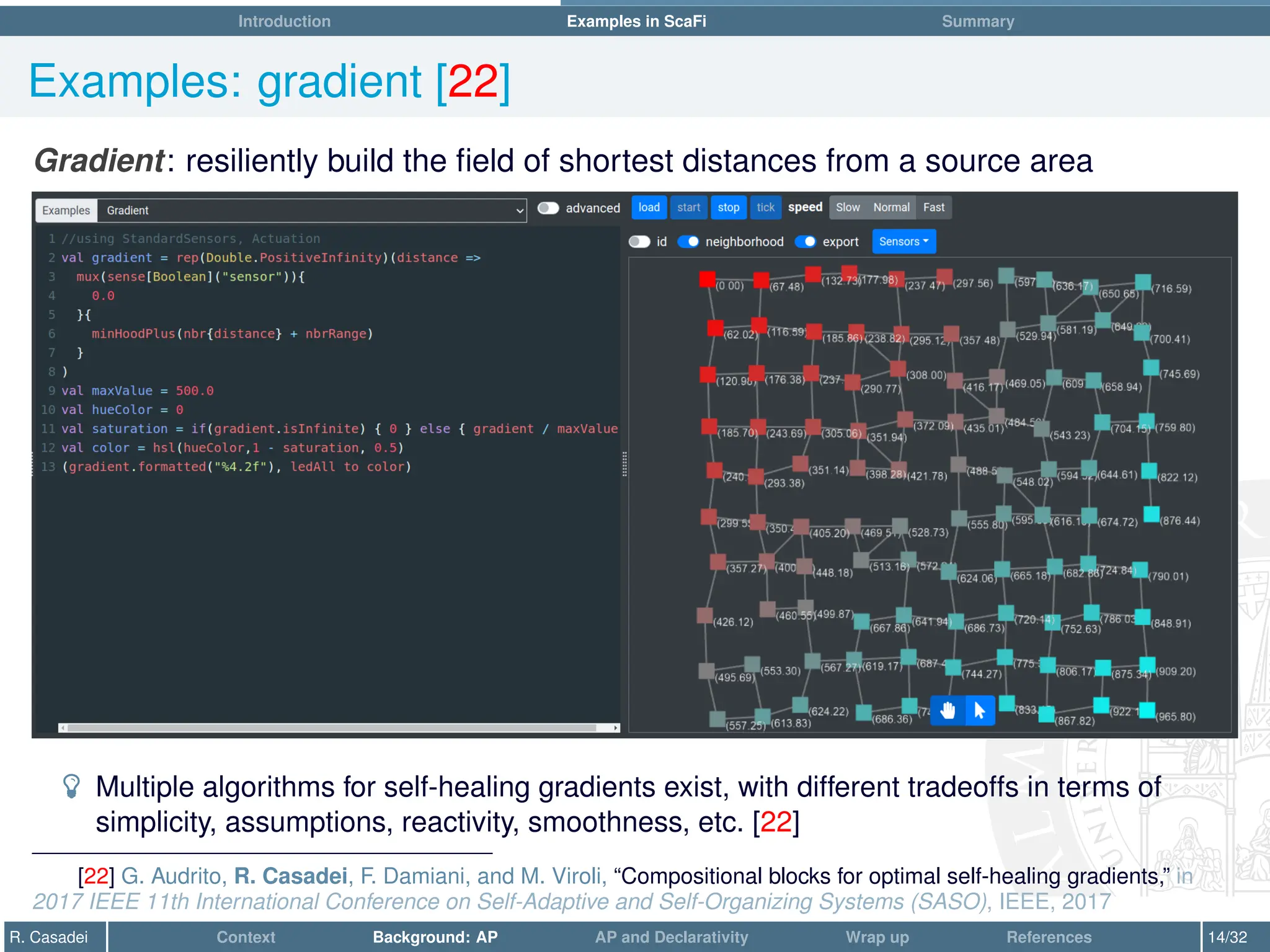This screenshot has height=952, width=1270.
Task: Click code line 6 minHoodPlus expression
Action: 233,333
